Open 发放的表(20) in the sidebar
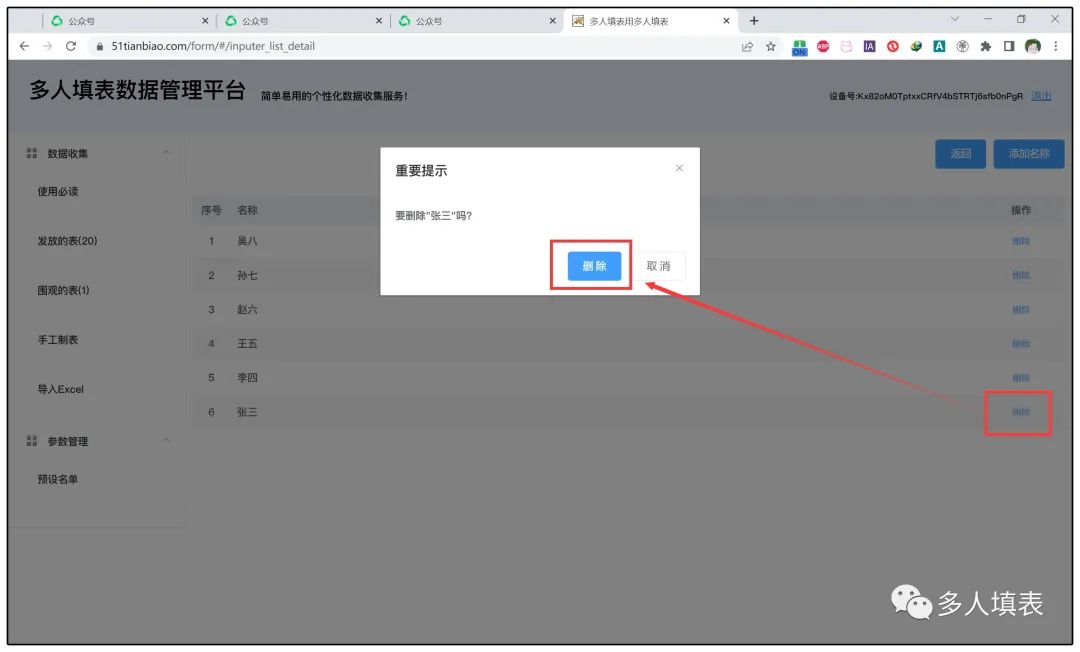 (68, 241)
